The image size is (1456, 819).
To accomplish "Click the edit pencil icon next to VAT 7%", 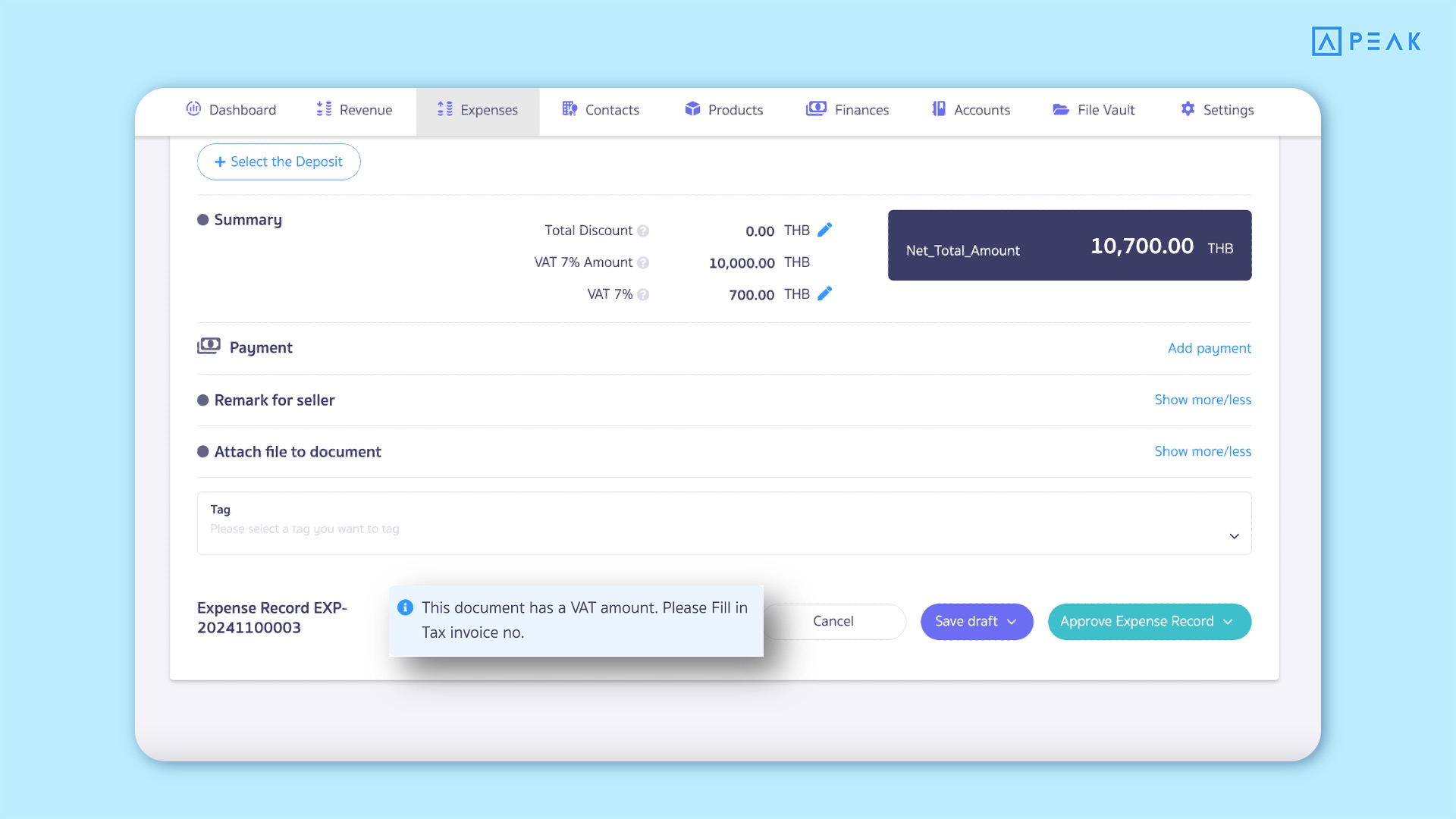I will [824, 293].
